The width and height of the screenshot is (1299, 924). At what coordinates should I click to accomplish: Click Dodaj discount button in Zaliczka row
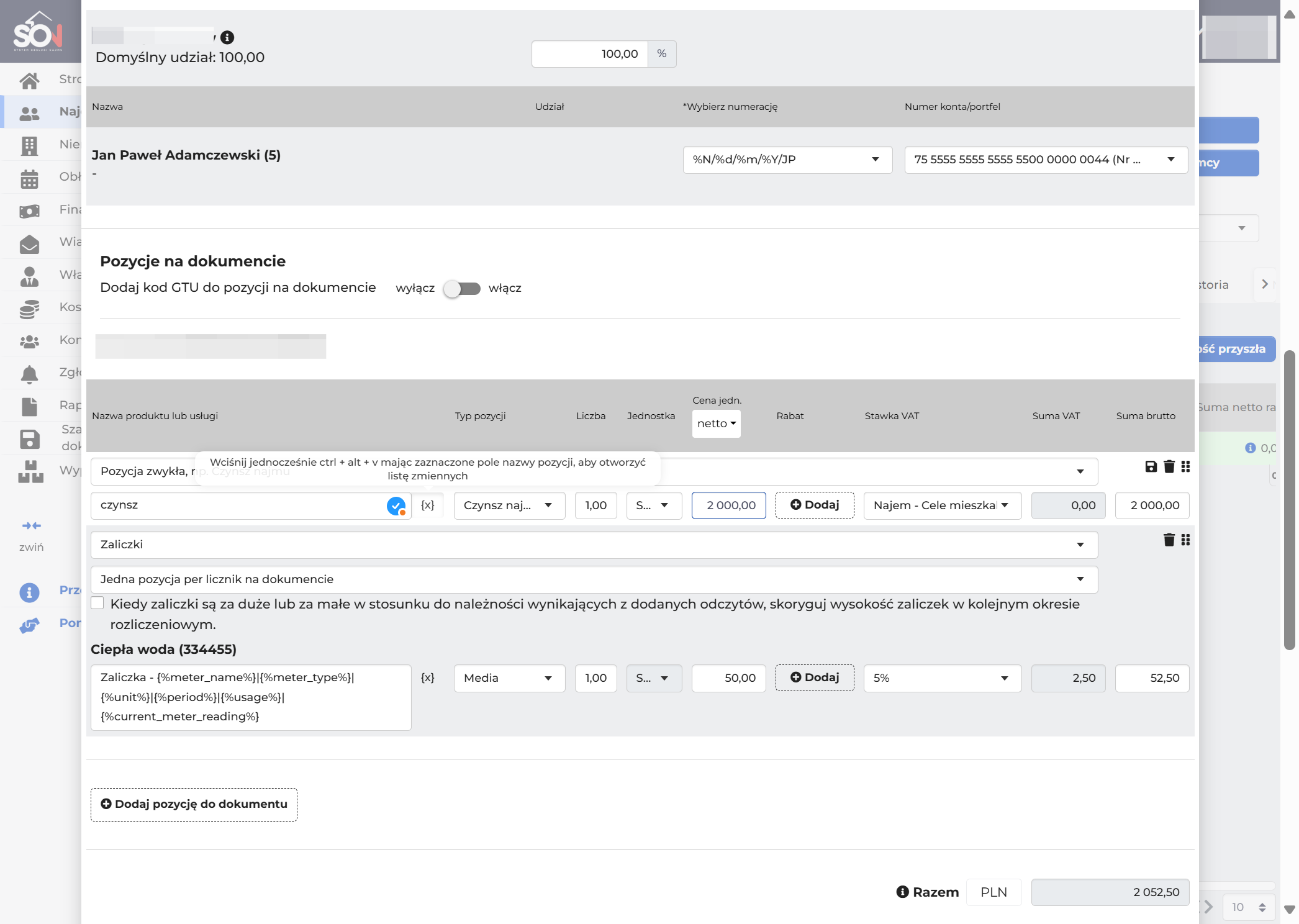815,677
